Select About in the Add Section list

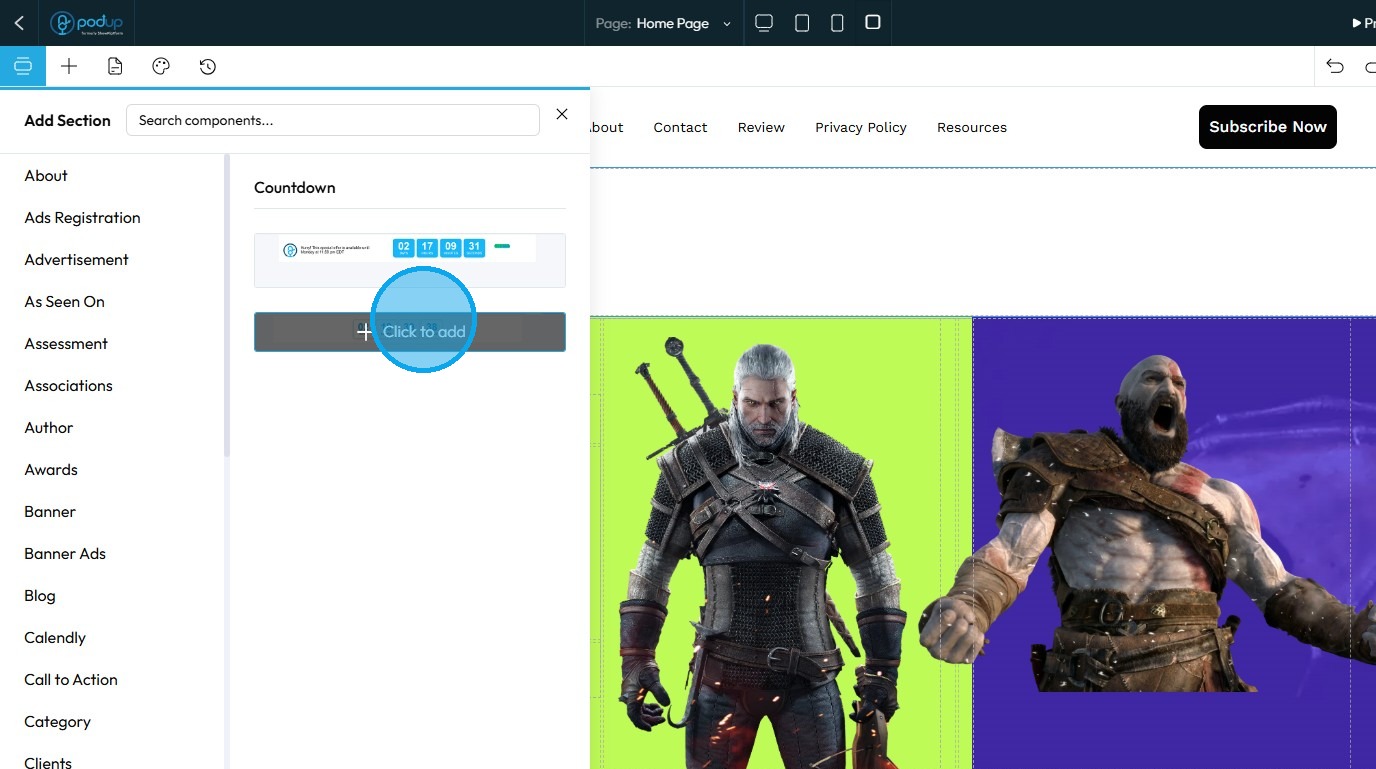(46, 175)
